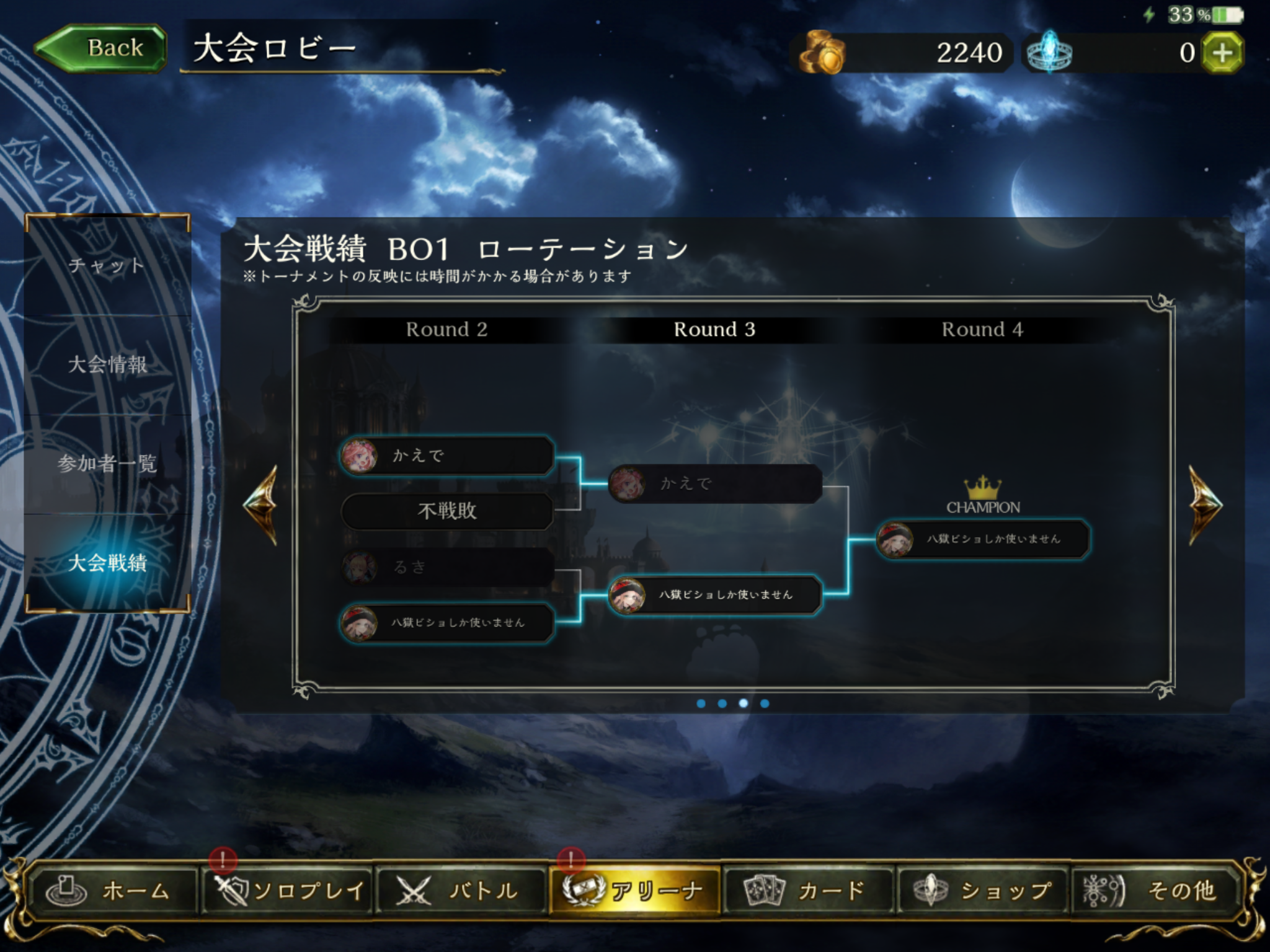Switch to 参加者一覧 tab in sidebar
This screenshot has width=1270, height=952.
pos(107,464)
